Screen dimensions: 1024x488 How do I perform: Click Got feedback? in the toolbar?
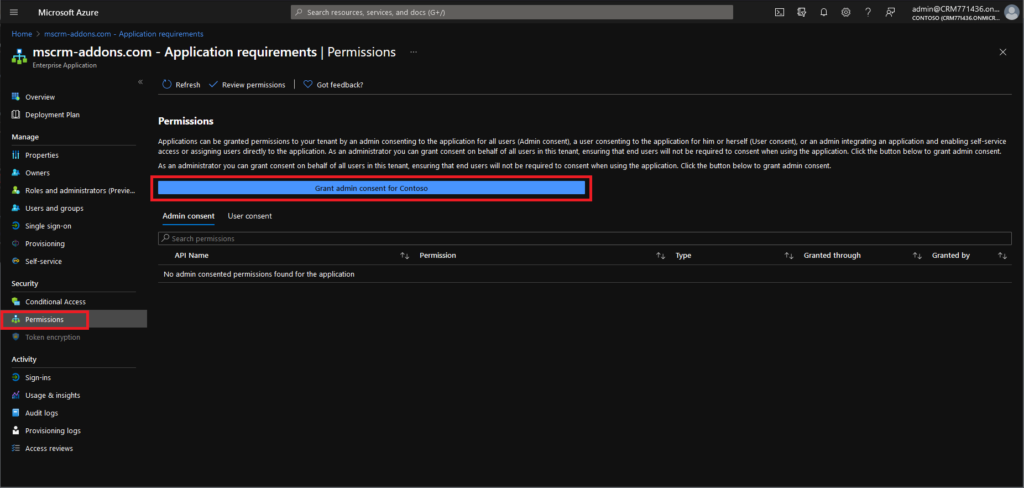[x=333, y=85]
